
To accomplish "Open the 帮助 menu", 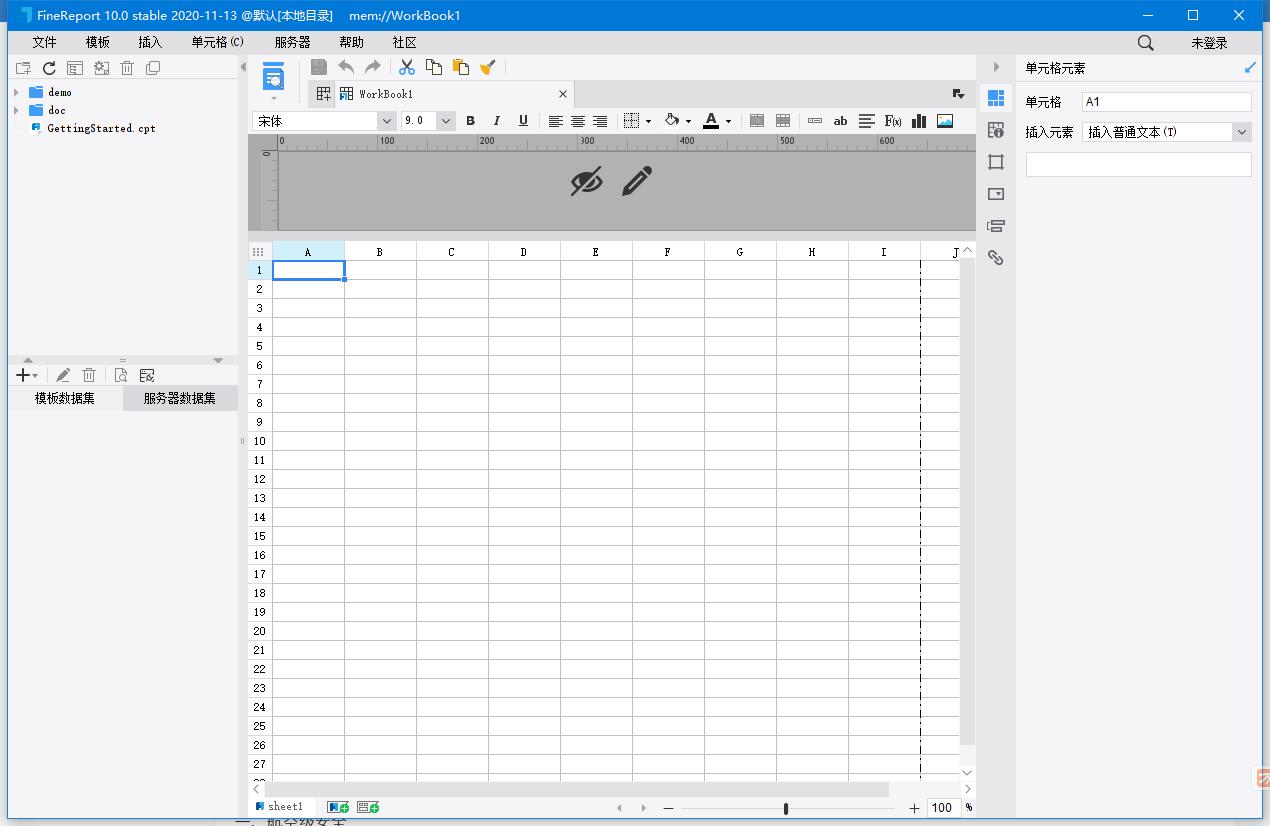I will coord(351,43).
